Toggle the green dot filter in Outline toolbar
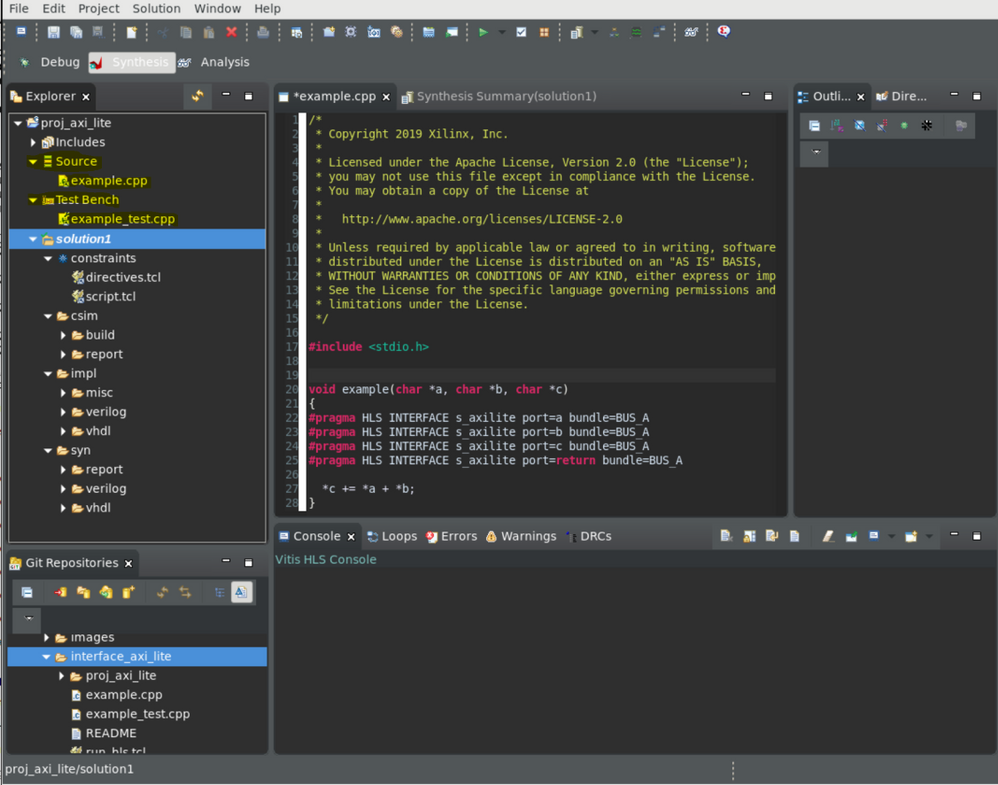 tap(904, 126)
